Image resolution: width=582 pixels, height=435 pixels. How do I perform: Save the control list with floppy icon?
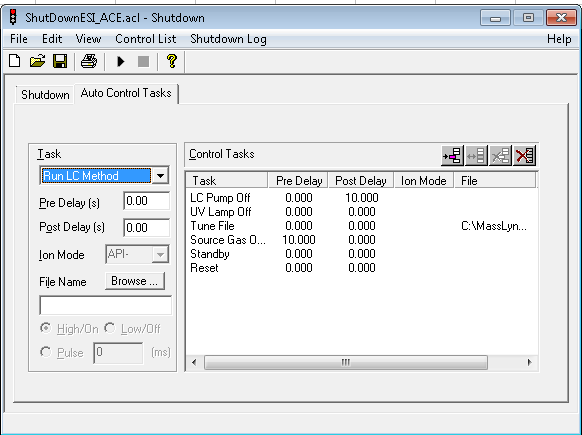click(60, 61)
